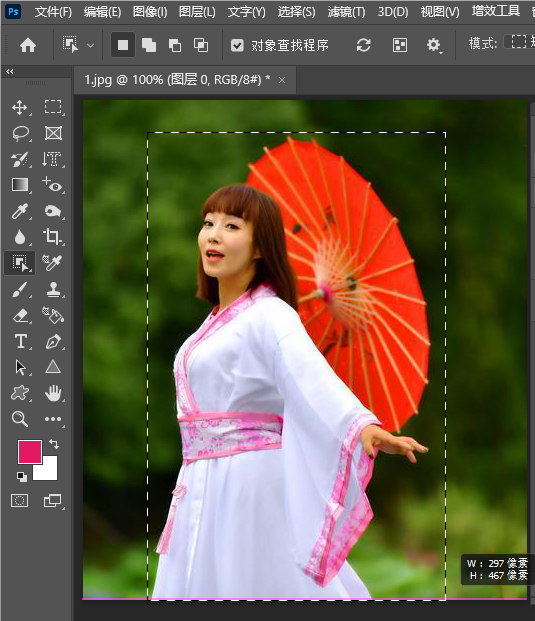Select the Triangle shape tool
The width and height of the screenshot is (535, 621).
(x=53, y=367)
